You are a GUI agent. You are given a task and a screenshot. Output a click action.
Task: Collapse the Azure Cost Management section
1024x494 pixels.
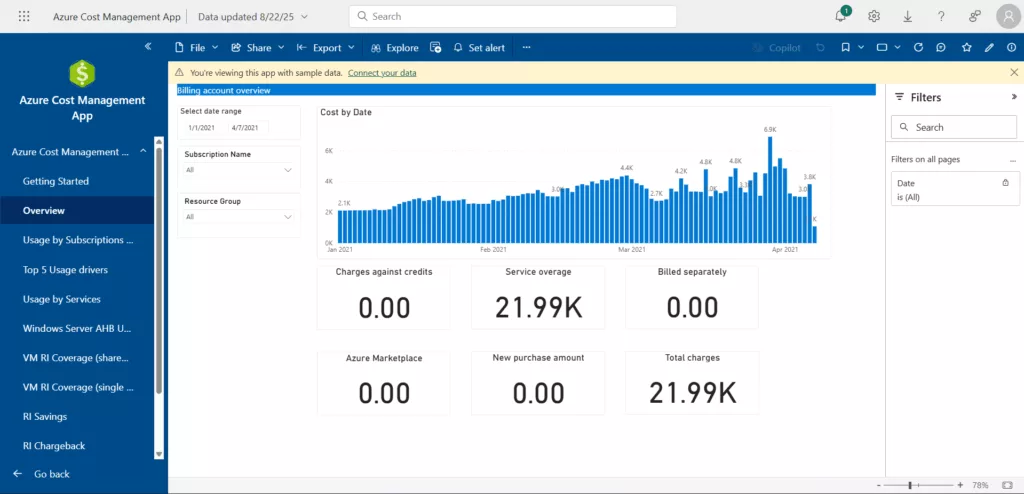coord(143,152)
